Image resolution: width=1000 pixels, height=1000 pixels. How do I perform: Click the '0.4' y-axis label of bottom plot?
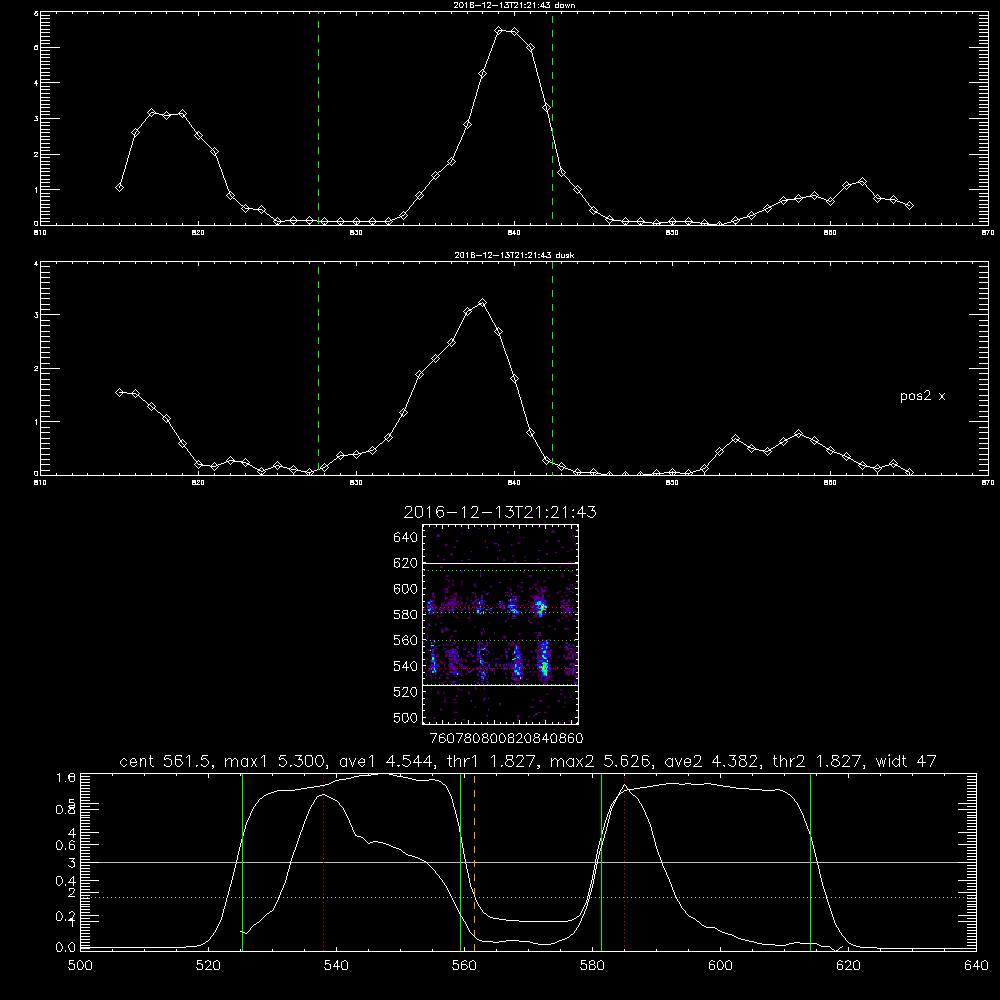65,881
